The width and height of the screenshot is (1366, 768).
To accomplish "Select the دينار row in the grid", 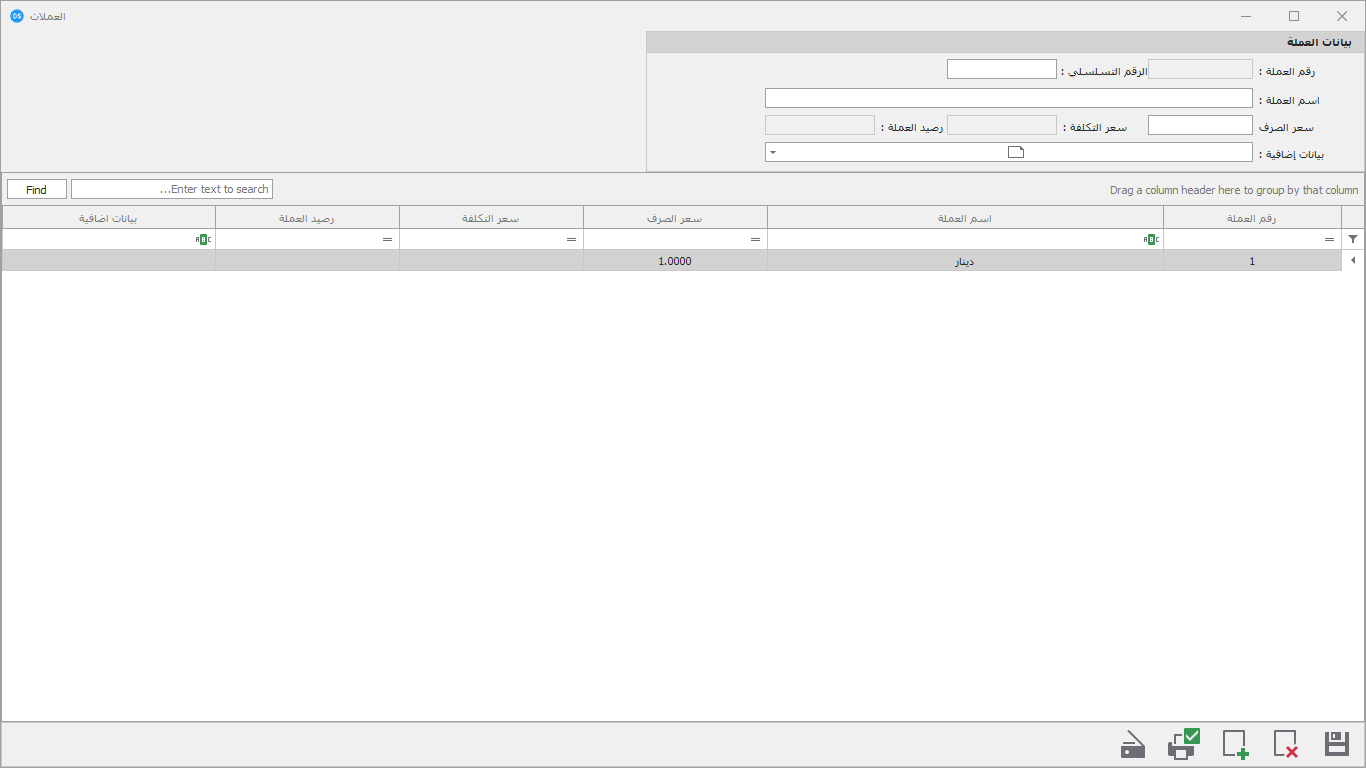I will tap(672, 261).
